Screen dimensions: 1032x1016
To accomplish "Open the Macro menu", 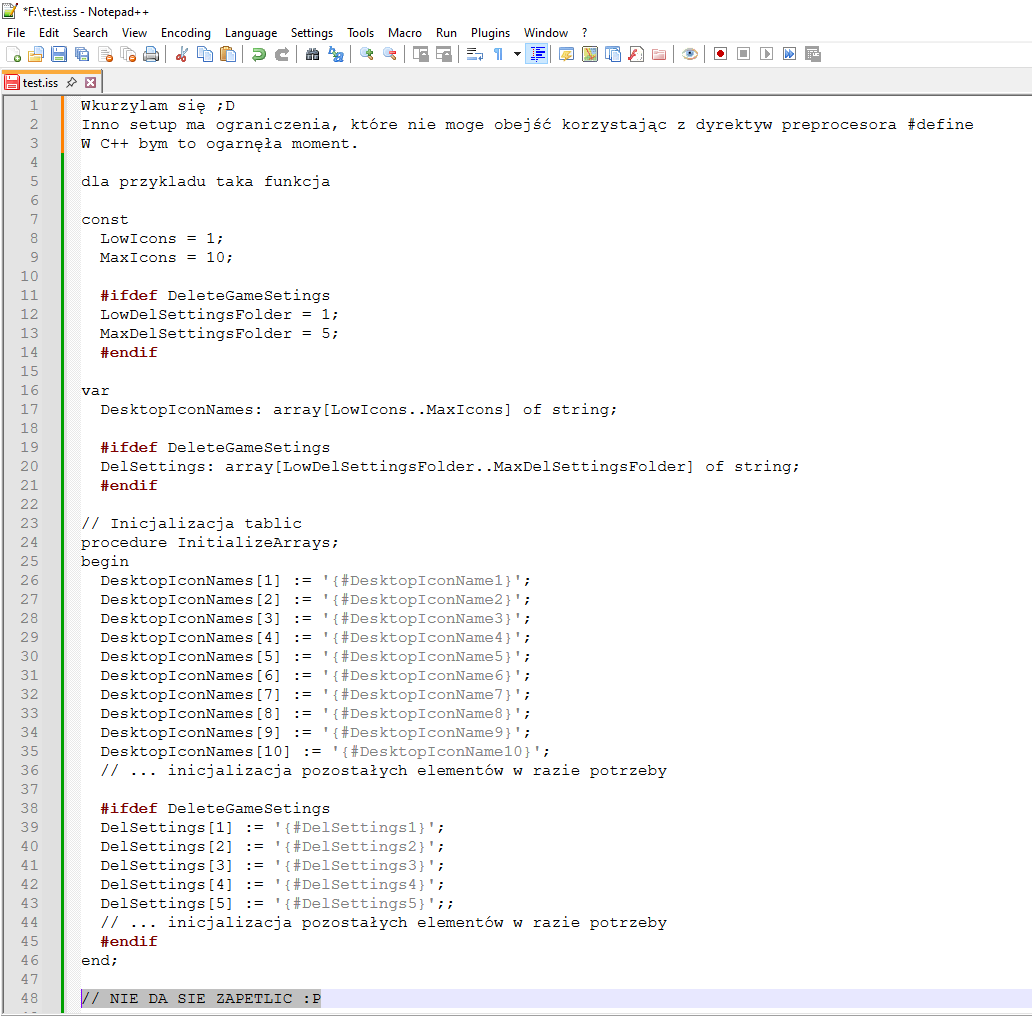I will pyautogui.click(x=405, y=32).
